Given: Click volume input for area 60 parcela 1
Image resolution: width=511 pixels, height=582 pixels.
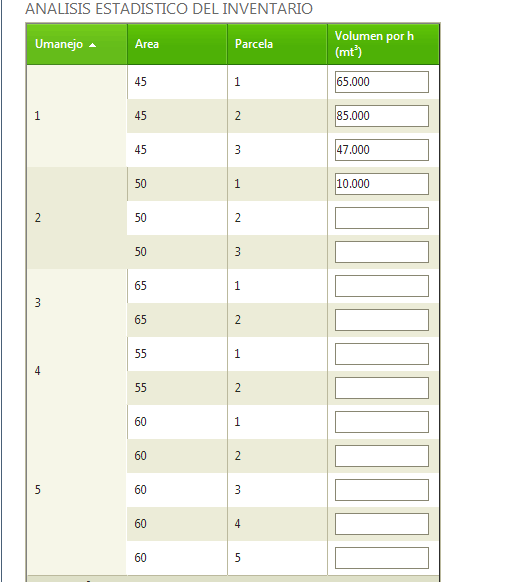Looking at the screenshot, I should pyautogui.click(x=381, y=422).
